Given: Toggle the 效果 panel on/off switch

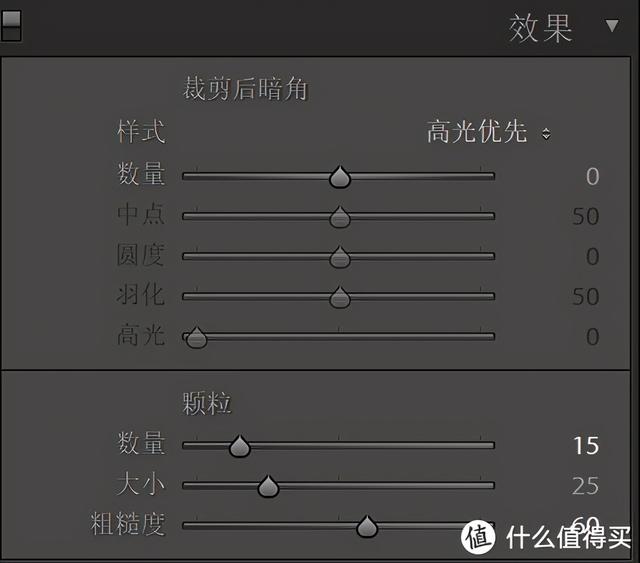Looking at the screenshot, I should (x=11, y=26).
